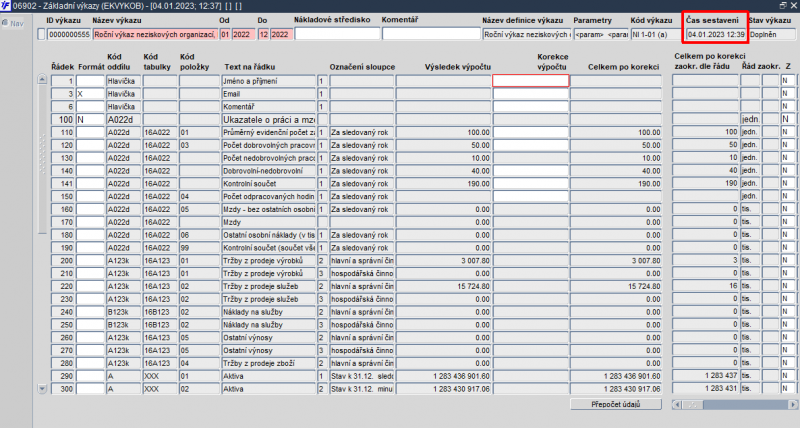This screenshot has height=428, width=800.
Task: Click the rounded value 1 283 437 on row 290
Action: [x=705, y=375]
